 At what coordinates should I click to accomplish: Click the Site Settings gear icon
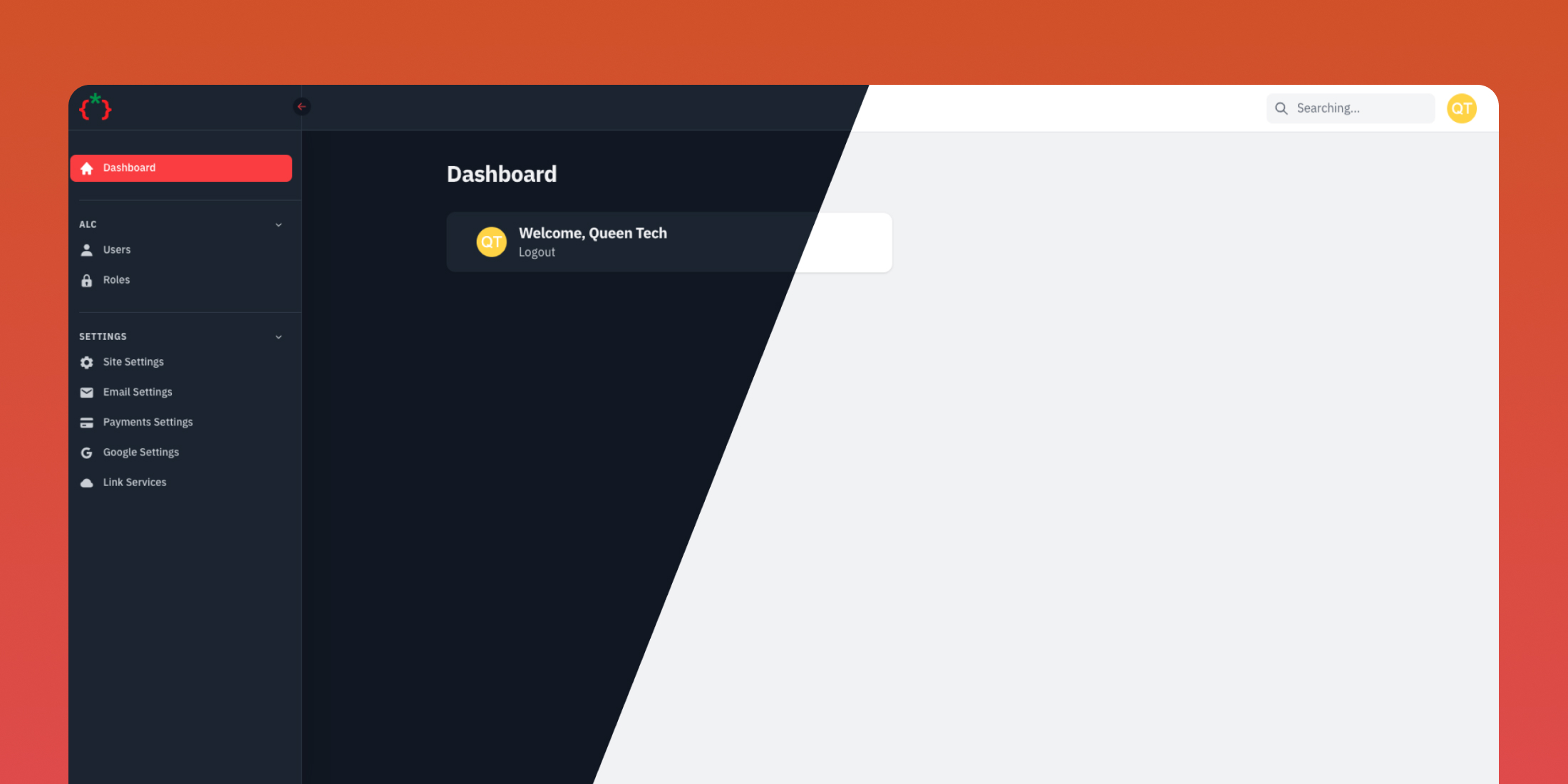coord(87,362)
